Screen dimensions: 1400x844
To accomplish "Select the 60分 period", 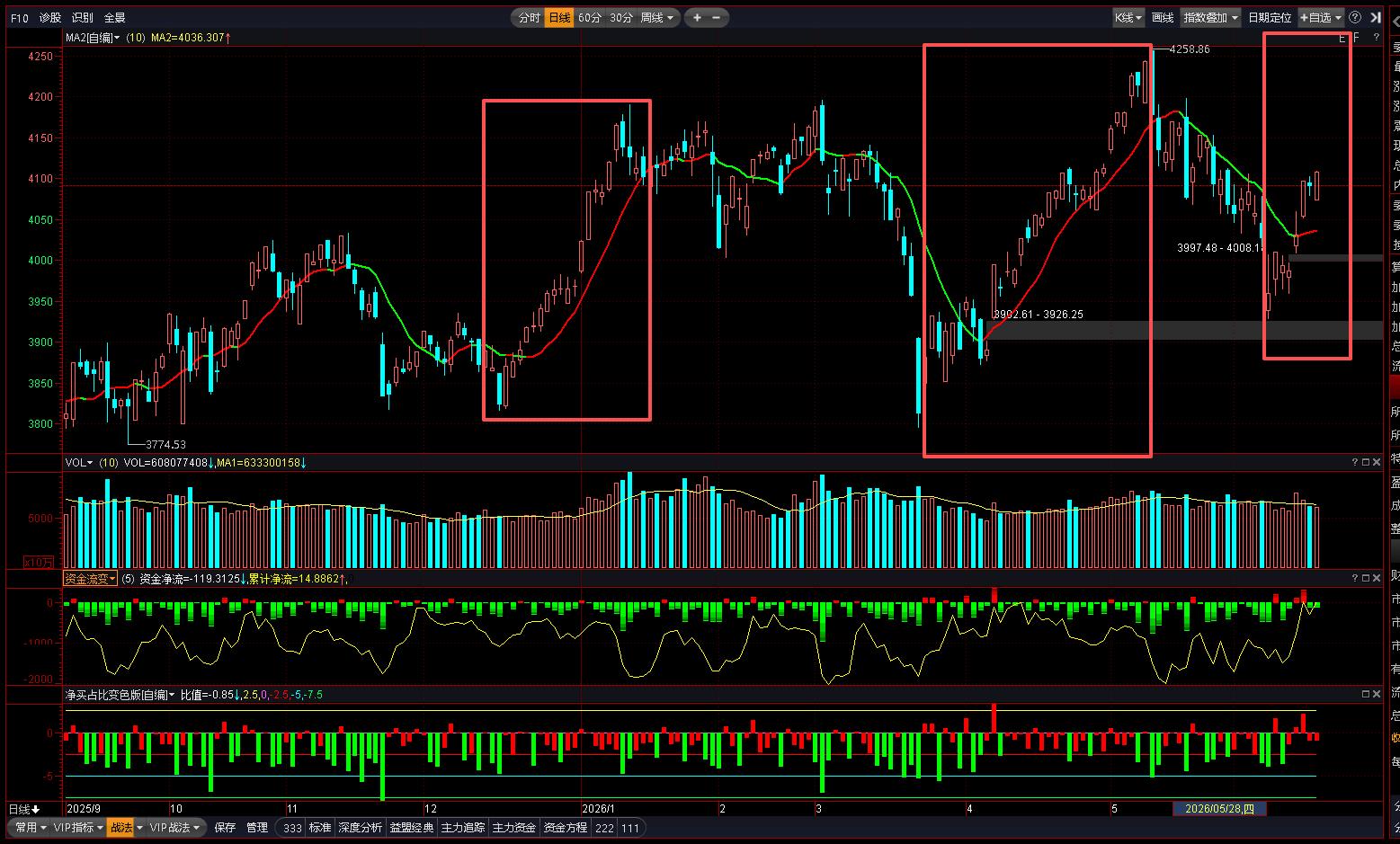I will (590, 18).
